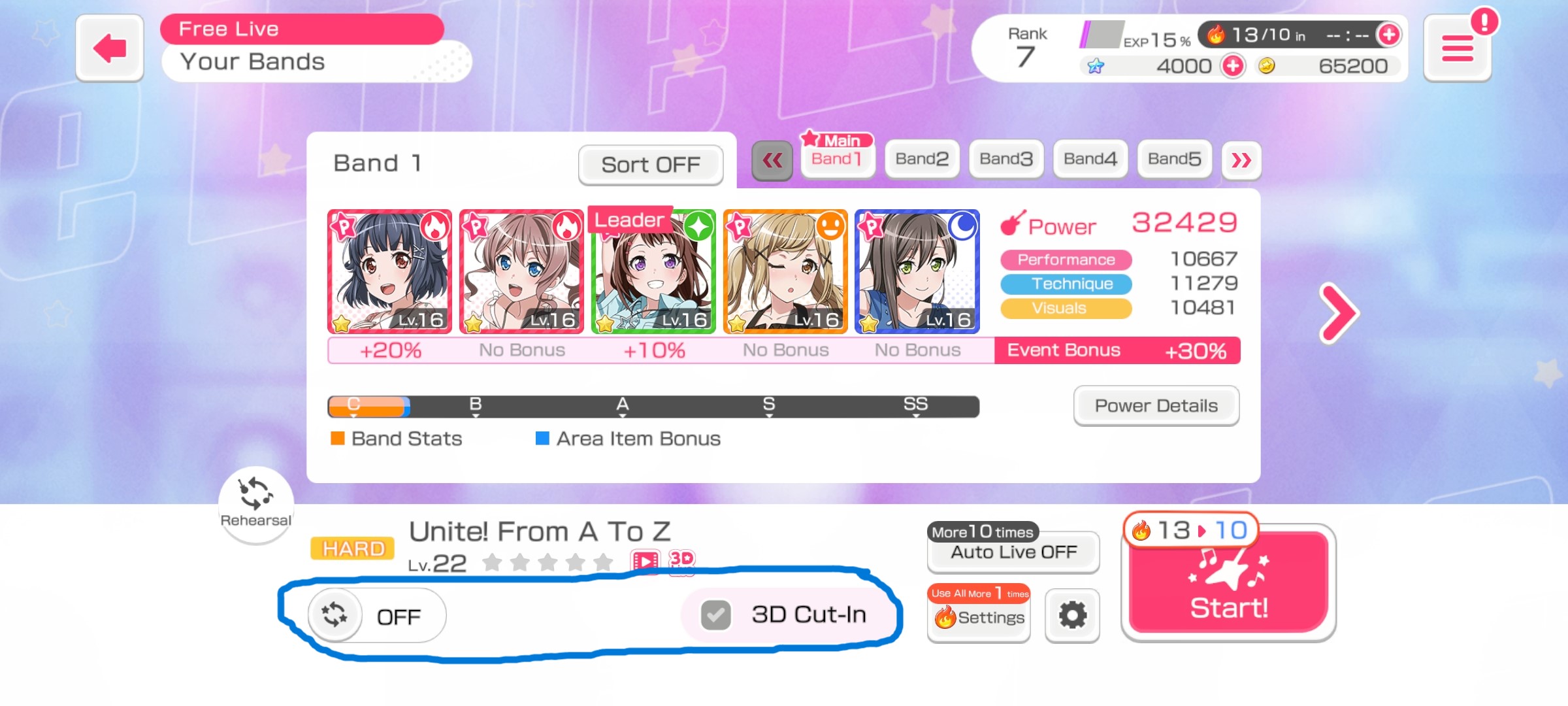
Task: Tap the red back arrow button
Action: point(109,48)
